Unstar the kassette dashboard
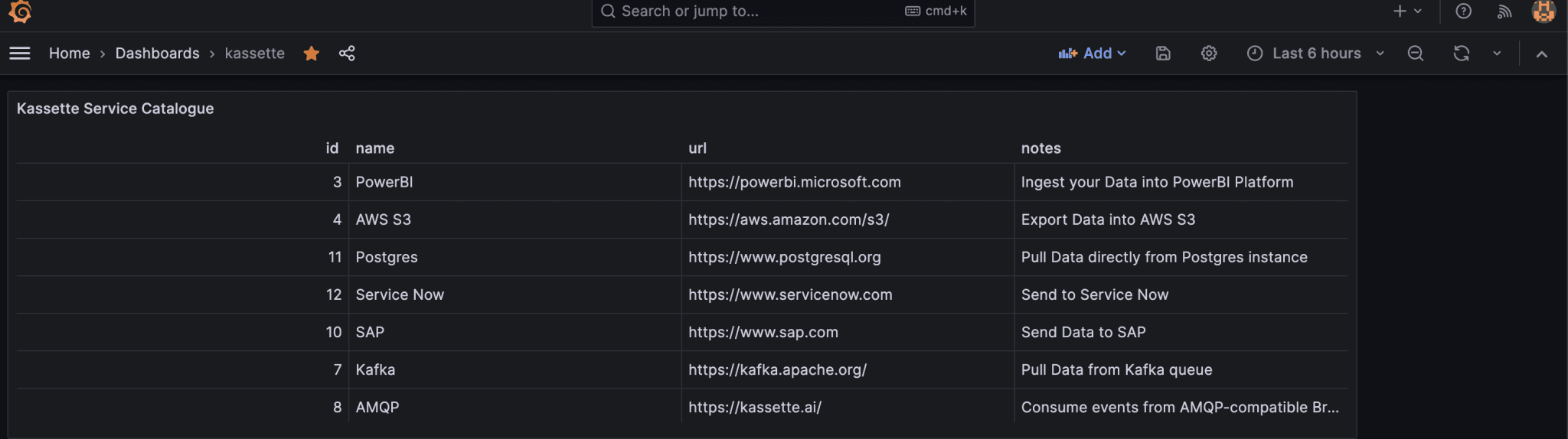This screenshot has height=439, width=1568. [312, 54]
